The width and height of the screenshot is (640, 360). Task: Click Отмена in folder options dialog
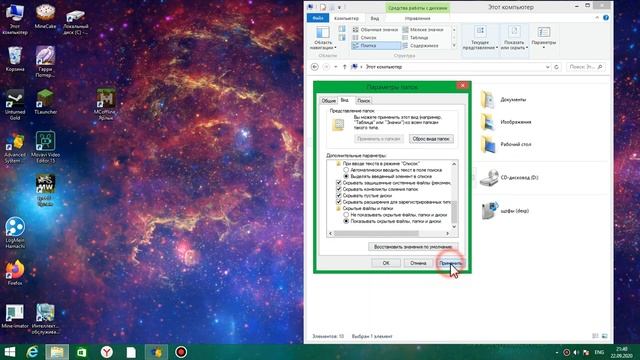[418, 263]
